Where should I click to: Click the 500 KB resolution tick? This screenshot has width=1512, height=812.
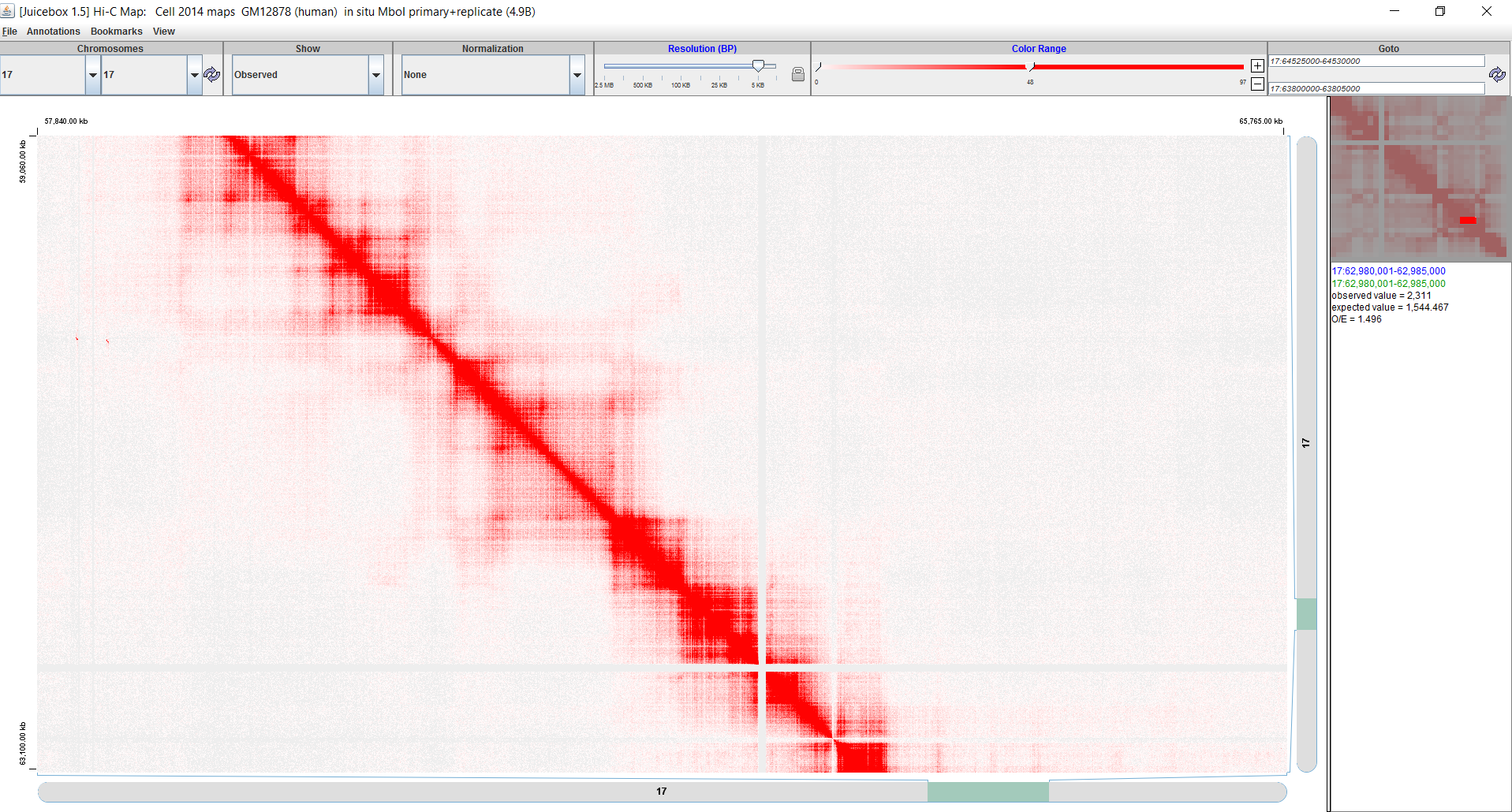(642, 84)
